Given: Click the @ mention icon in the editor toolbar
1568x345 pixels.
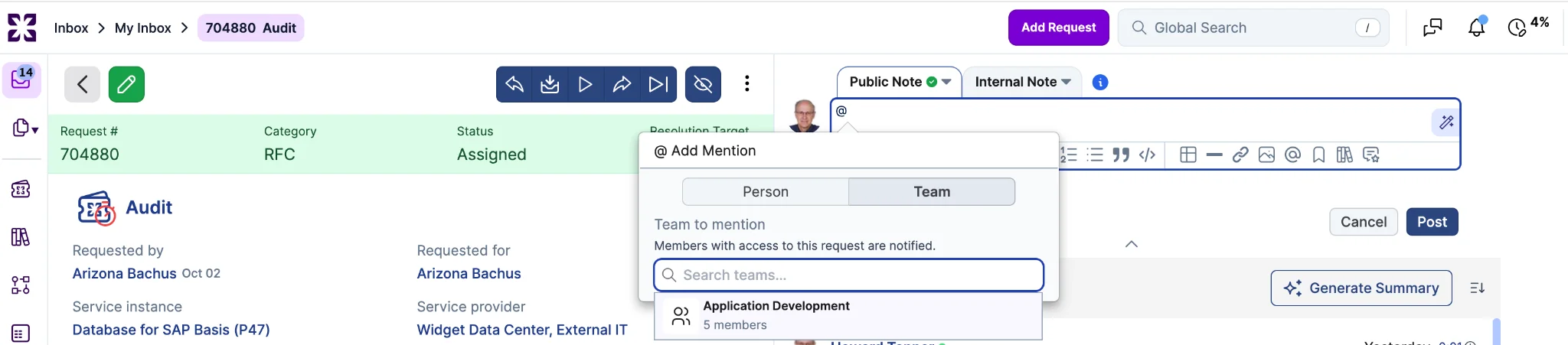Looking at the screenshot, I should tap(1292, 155).
